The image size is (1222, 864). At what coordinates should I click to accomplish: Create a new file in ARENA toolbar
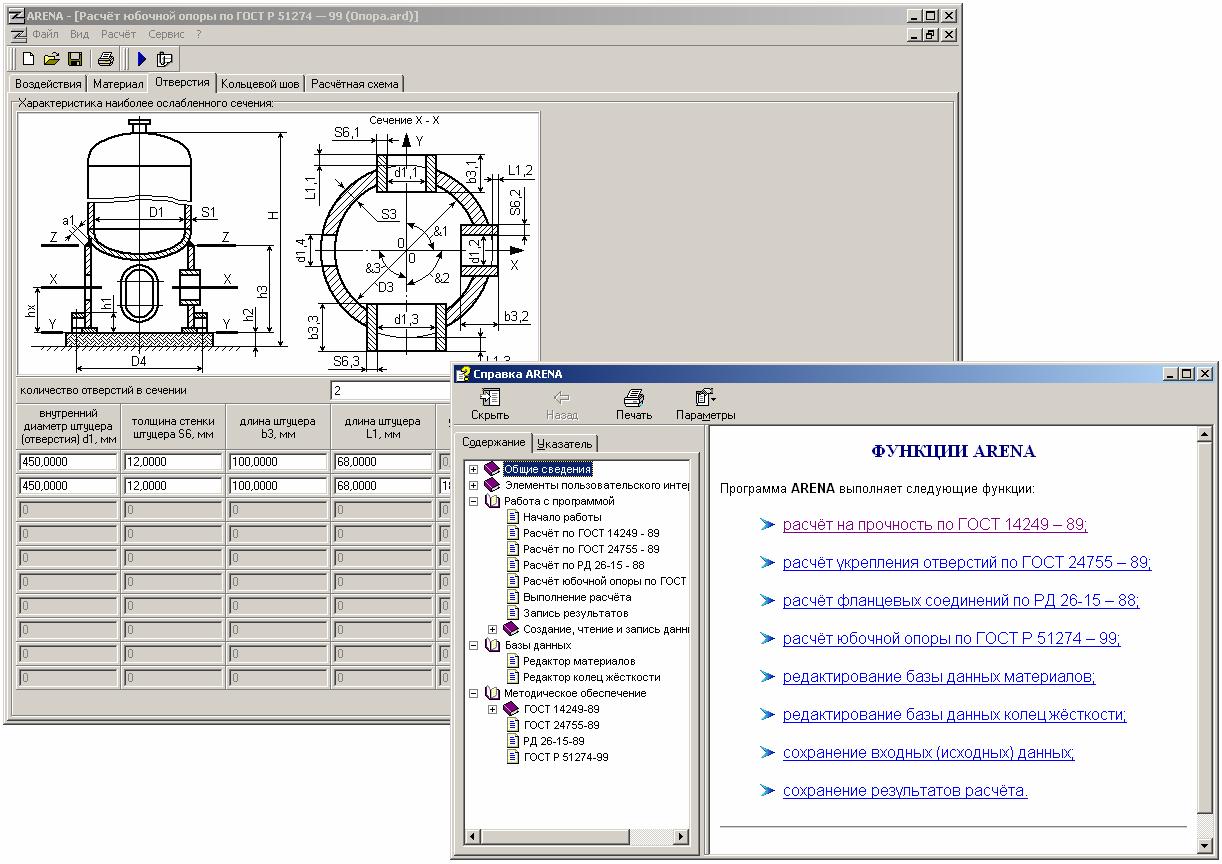click(28, 59)
